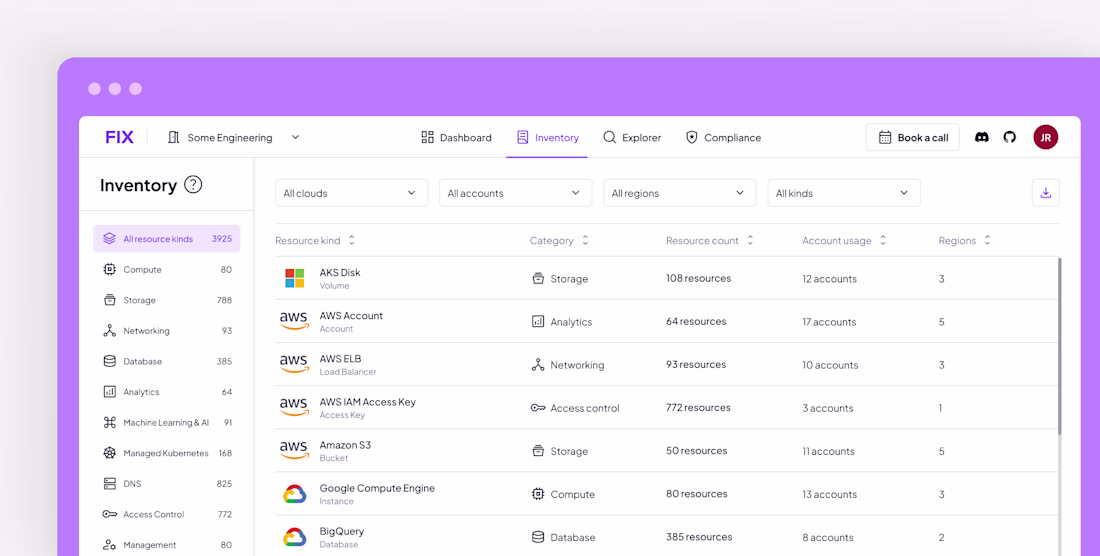Click the Machine Learning & AI icon

tap(109, 423)
